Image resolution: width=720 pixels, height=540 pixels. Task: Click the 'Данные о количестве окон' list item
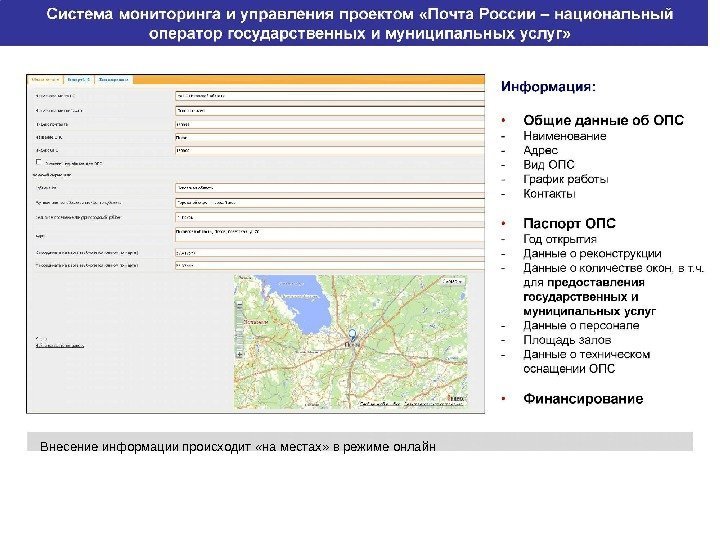click(613, 290)
